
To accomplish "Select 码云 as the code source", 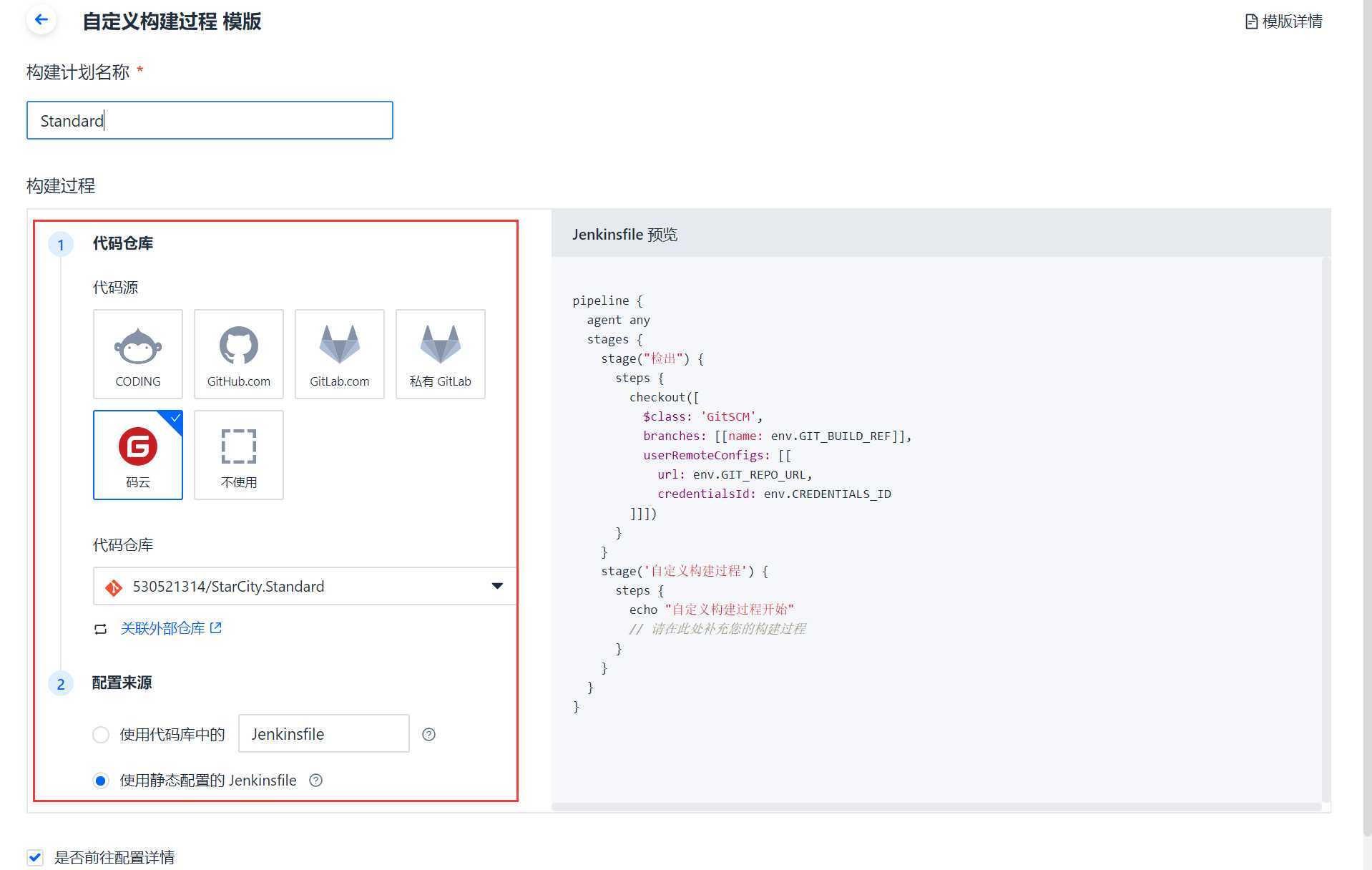I will (138, 455).
